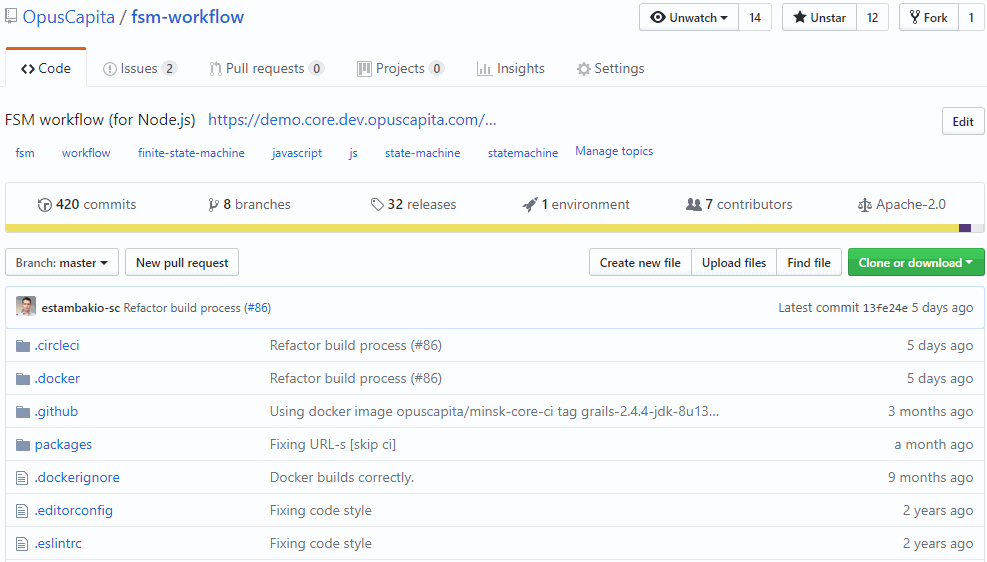Toggle Unstar on the repository
Screen dimensions: 987x562
(x=819, y=18)
